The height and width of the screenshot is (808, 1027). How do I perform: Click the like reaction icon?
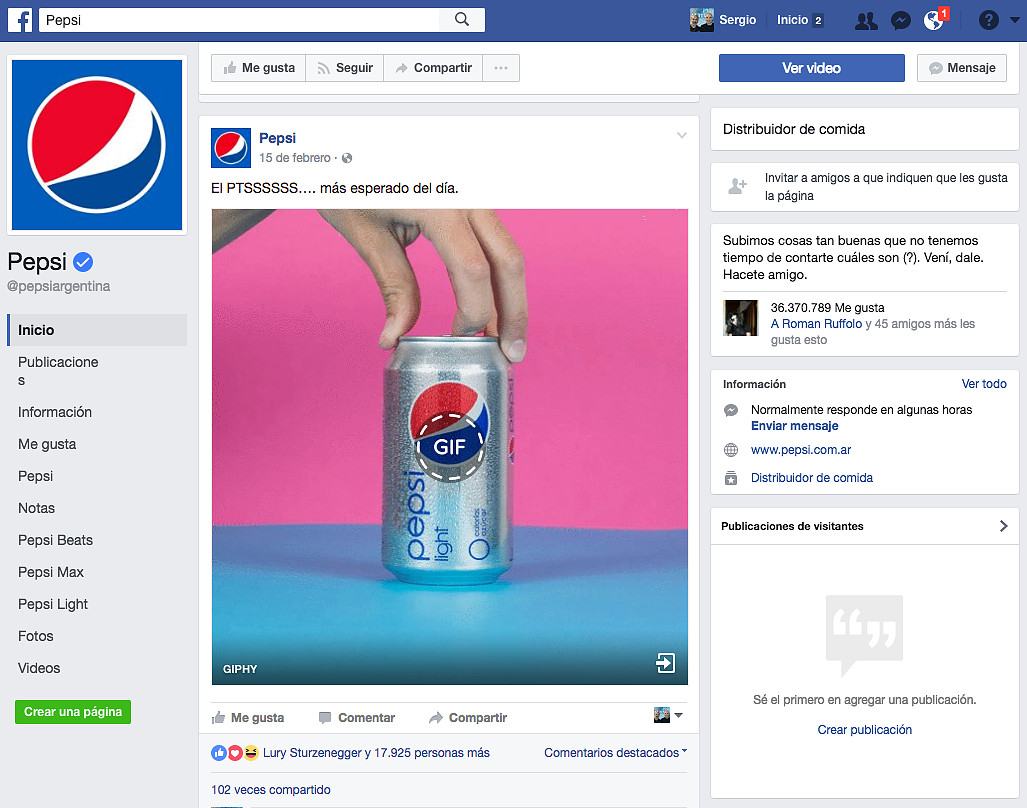[219, 753]
